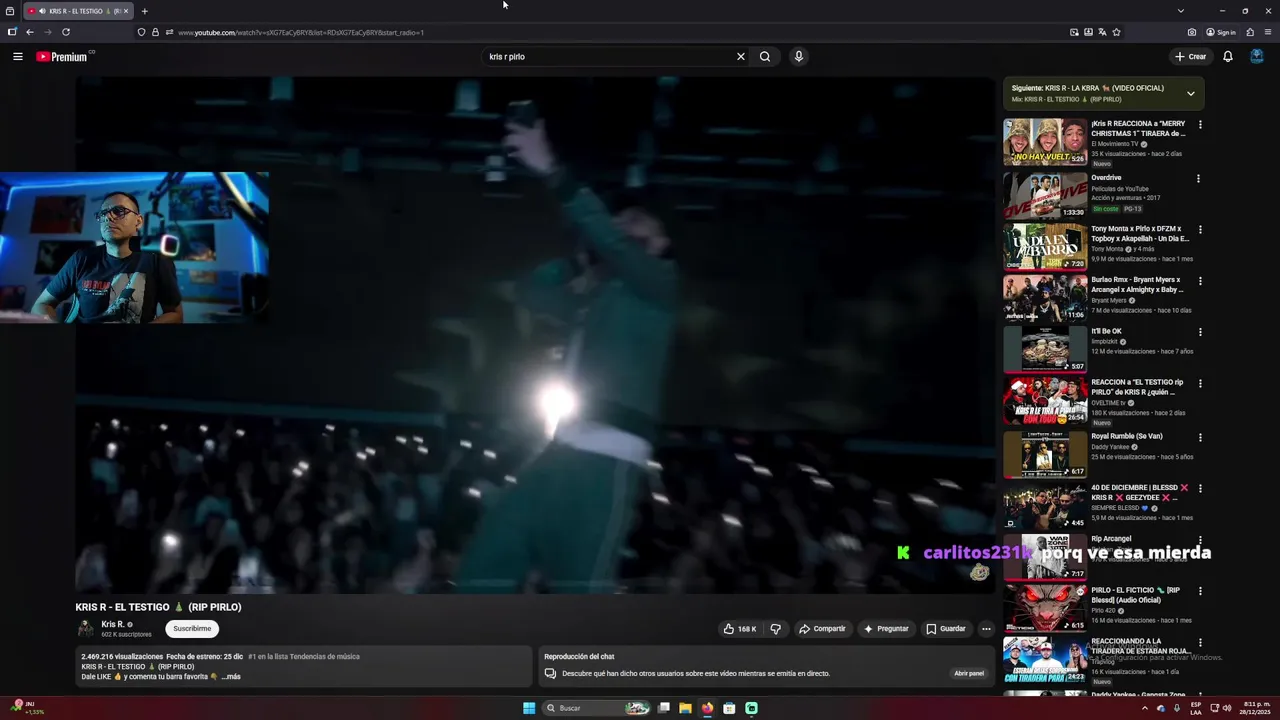Viewport: 1280px width, 720px height.
Task: Open the browser application menu
Action: pyautogui.click(x=1268, y=32)
